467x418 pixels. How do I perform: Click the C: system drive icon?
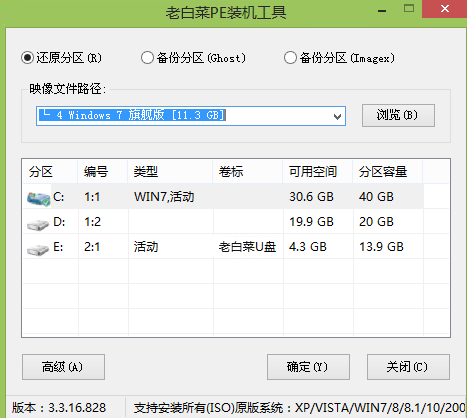coord(38,199)
